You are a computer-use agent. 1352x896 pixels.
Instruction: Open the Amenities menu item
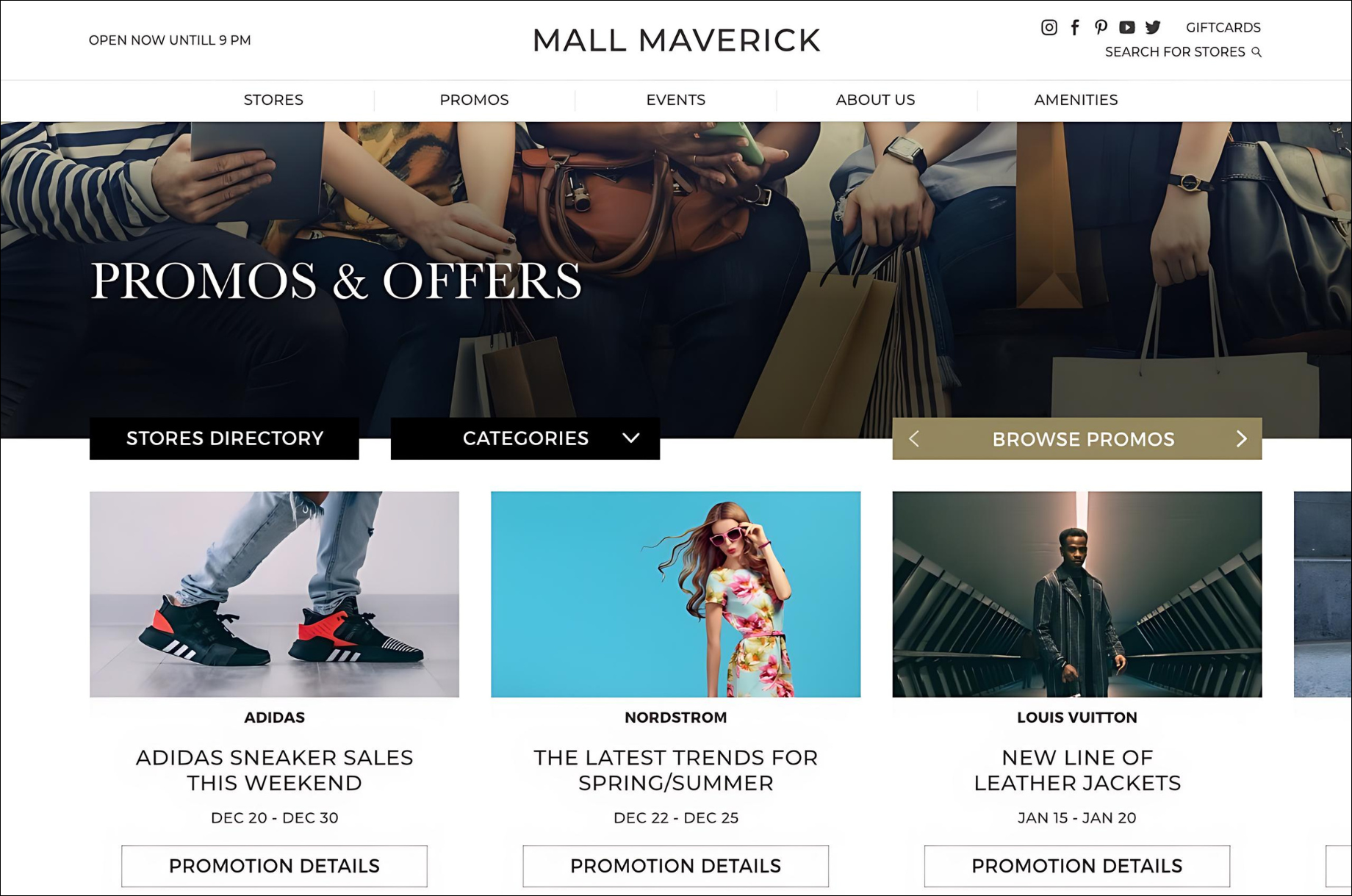[1076, 100]
